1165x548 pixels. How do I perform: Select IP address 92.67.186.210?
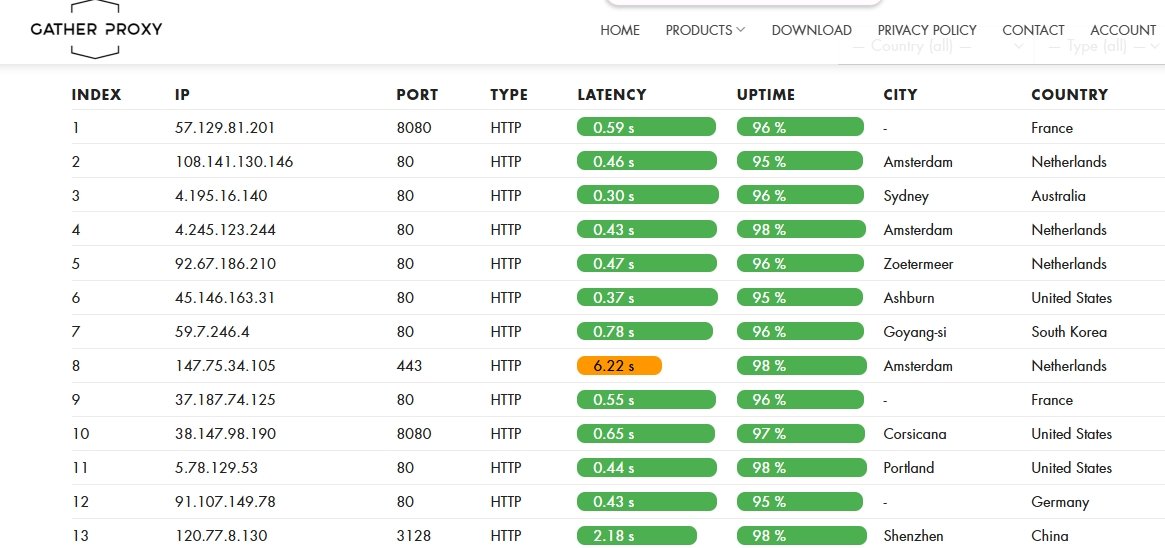coord(225,264)
